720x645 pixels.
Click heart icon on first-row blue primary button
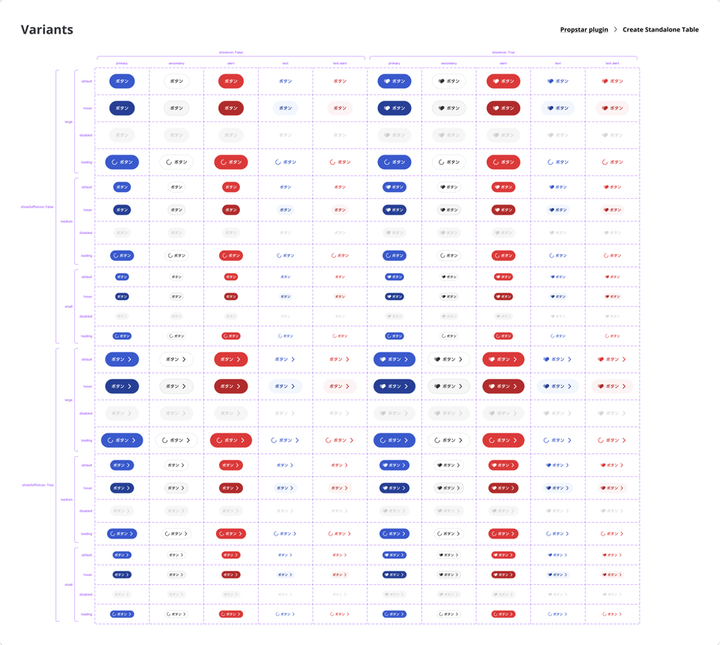coord(387,81)
